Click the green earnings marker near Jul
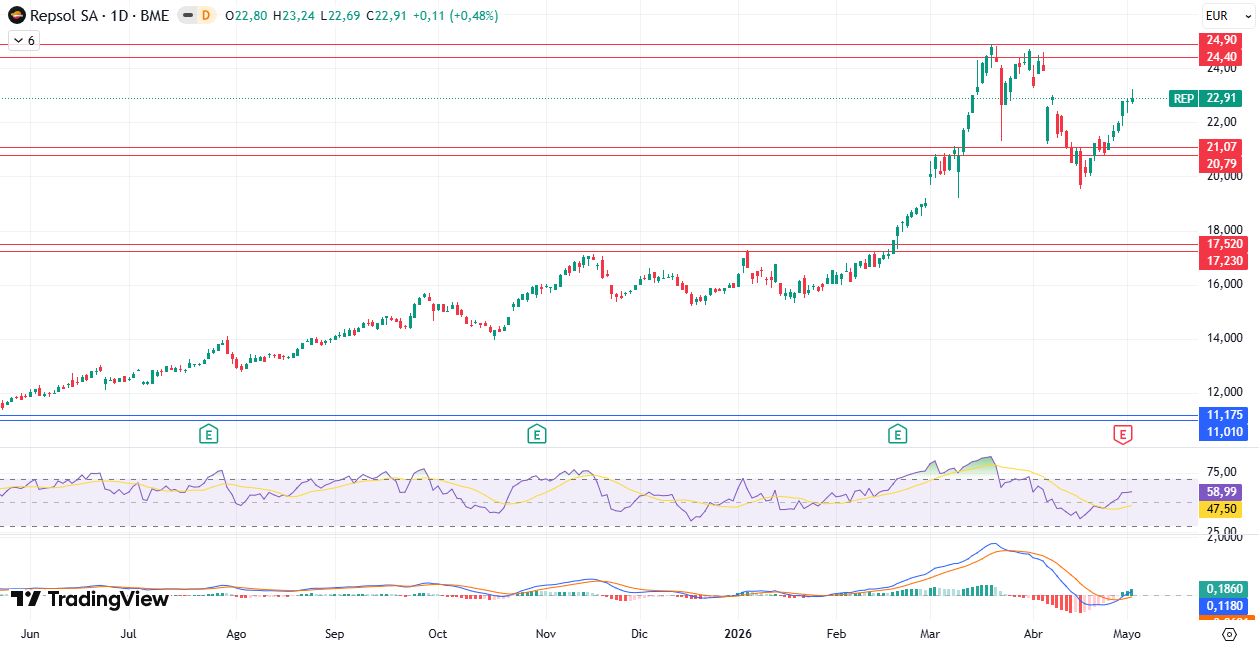This screenshot has width=1259, height=647. (208, 434)
